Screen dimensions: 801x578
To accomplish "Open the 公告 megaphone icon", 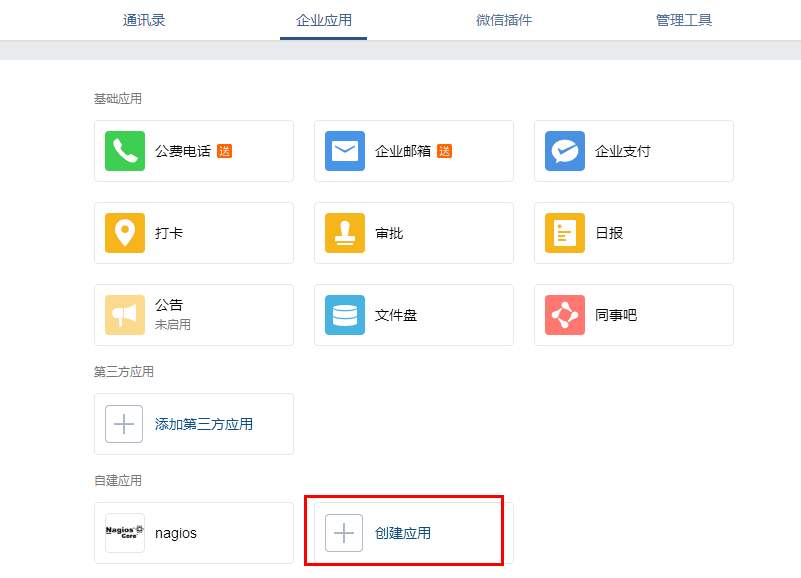I will 125,315.
